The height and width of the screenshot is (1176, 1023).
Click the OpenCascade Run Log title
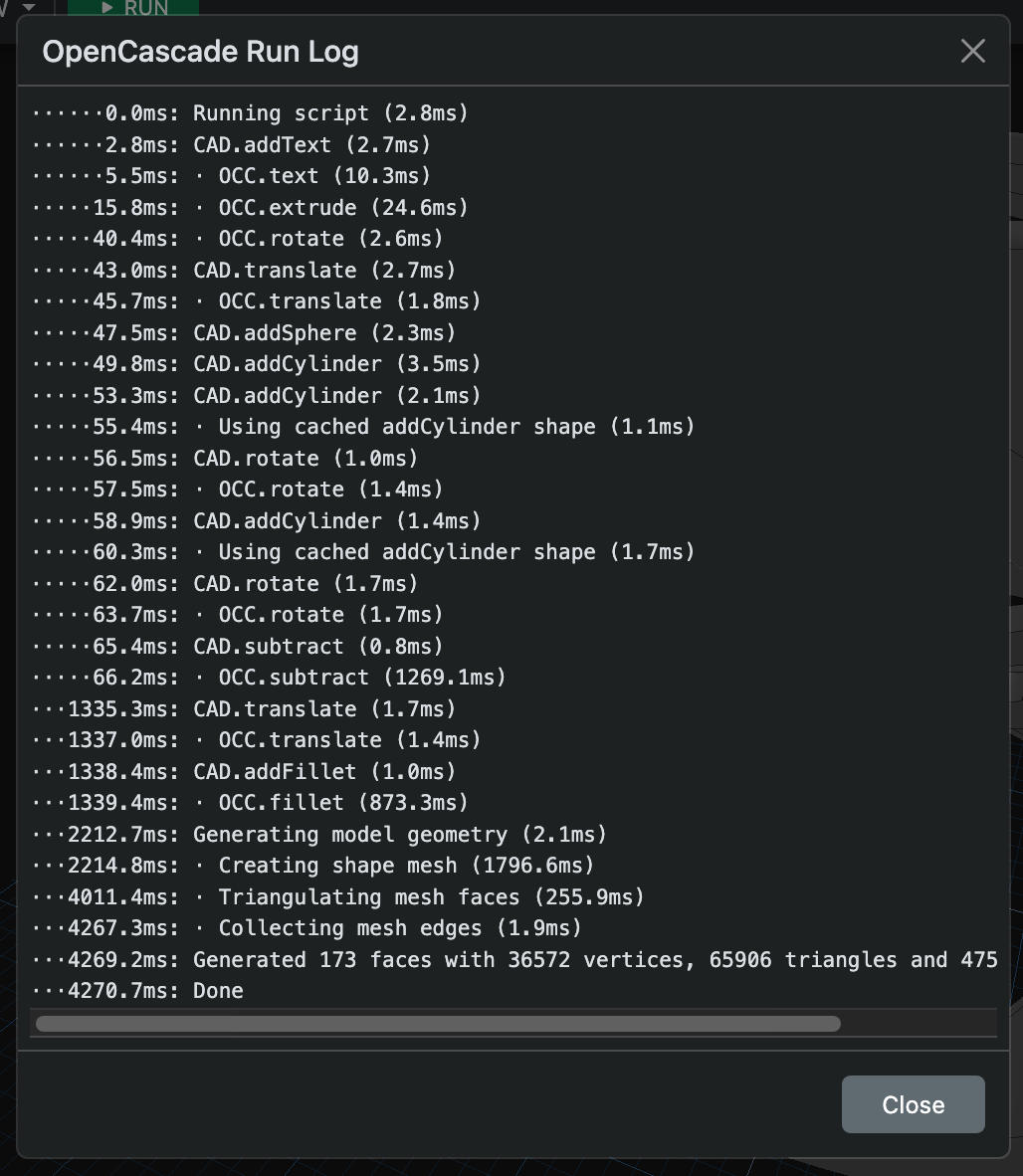click(200, 52)
